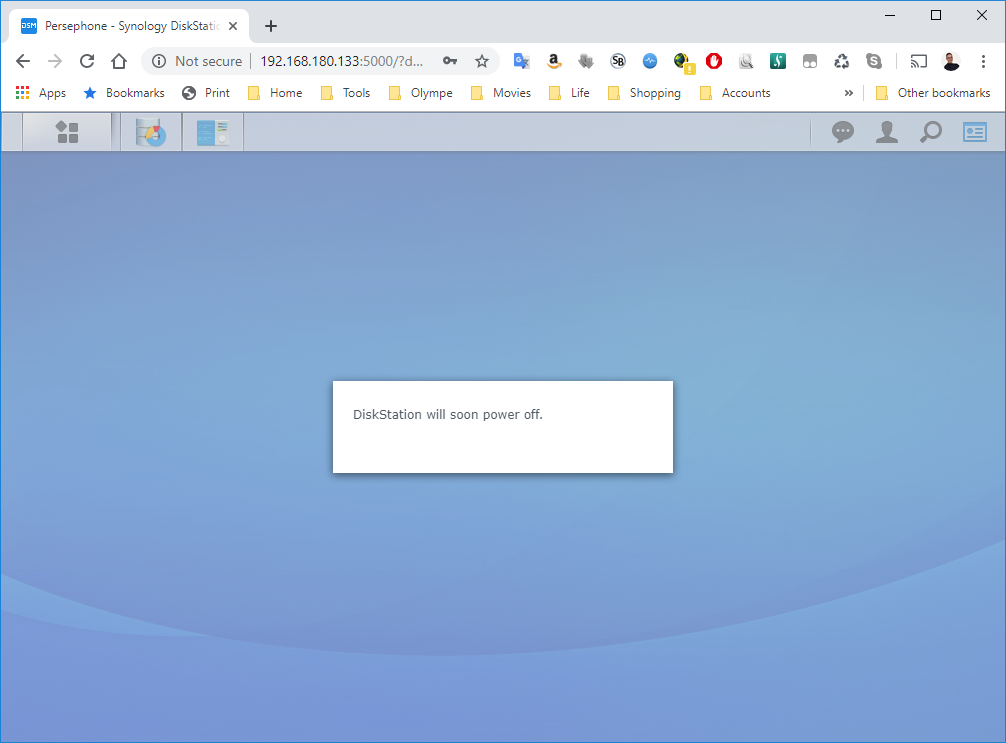Open the Movies bookmarks folder

tap(501, 93)
